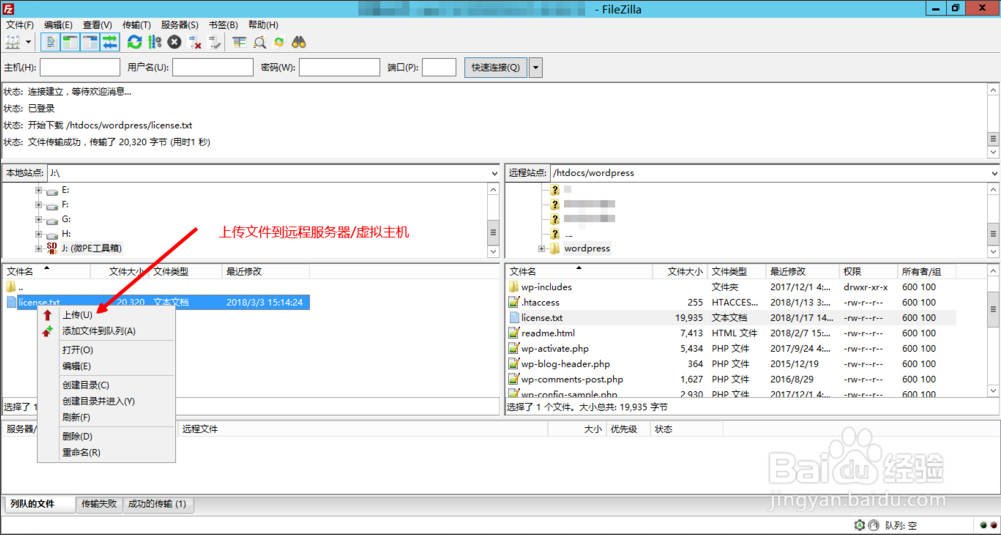Toggle processing of the transfer queue
Screen dimensions: 1001x535
pyautogui.click(x=154, y=42)
